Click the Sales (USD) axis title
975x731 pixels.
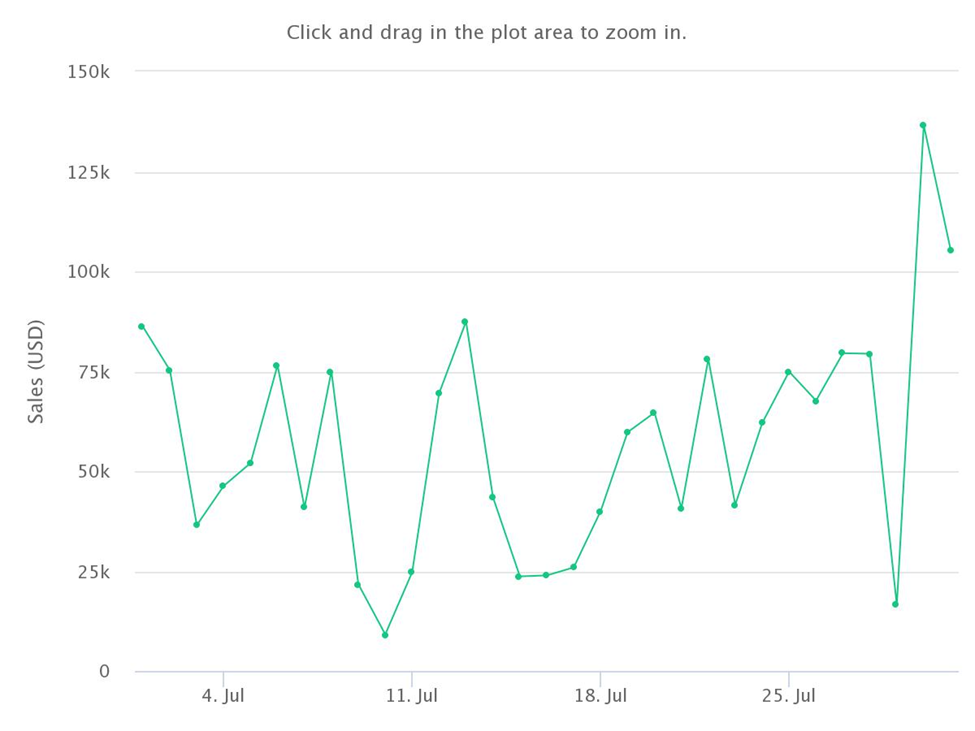point(36,372)
